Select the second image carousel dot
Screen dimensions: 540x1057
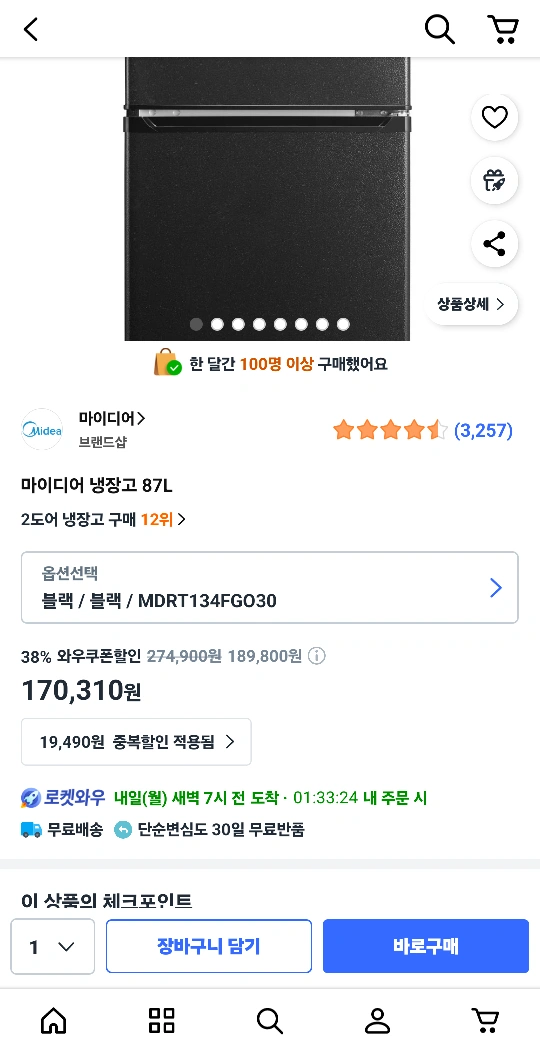[x=217, y=324]
